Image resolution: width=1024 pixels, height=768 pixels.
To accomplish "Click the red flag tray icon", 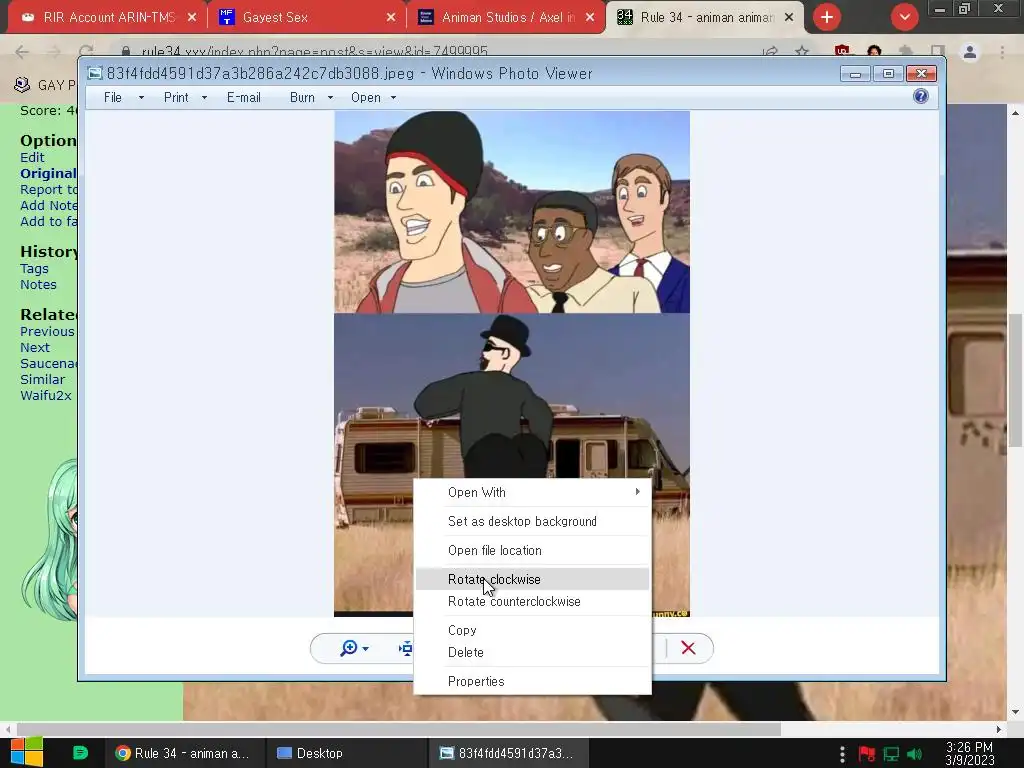I will 867,754.
